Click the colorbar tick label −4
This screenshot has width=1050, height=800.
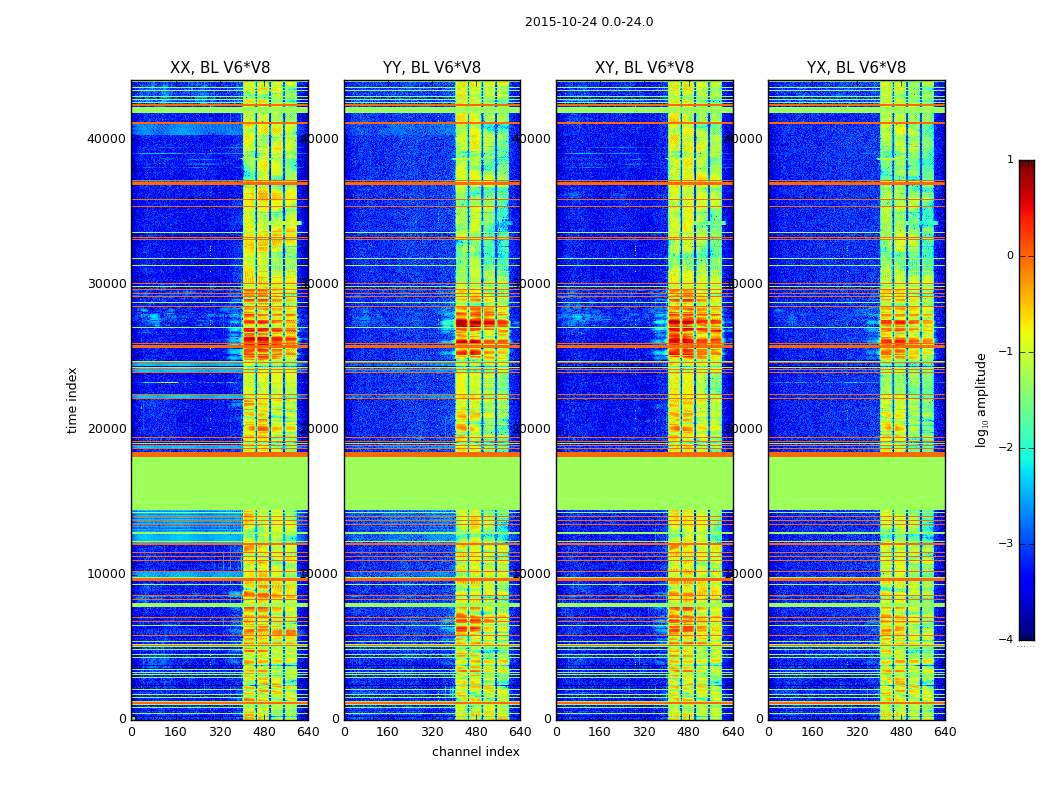1008,640
